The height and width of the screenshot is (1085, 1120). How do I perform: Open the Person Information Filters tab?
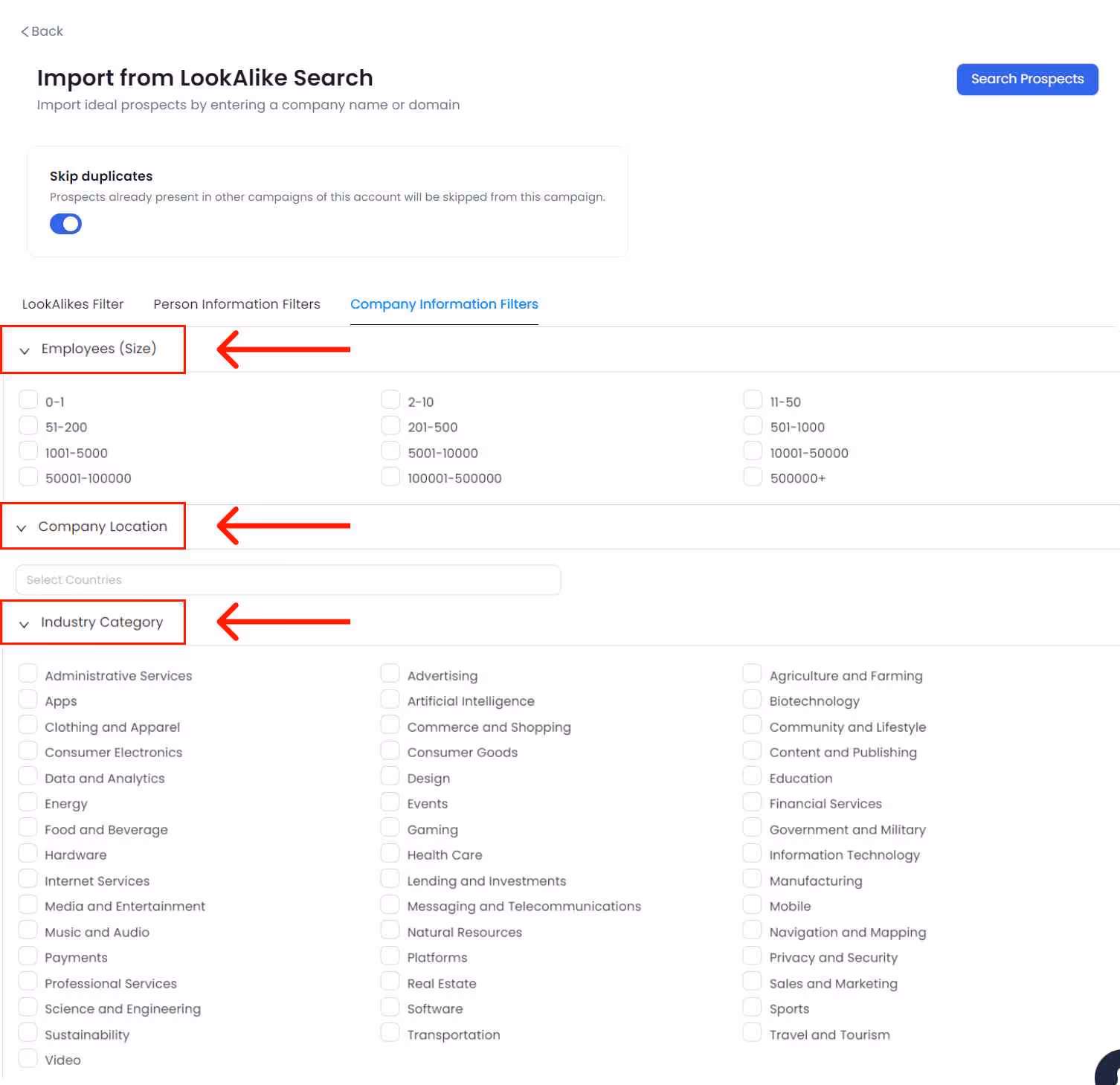(x=236, y=304)
